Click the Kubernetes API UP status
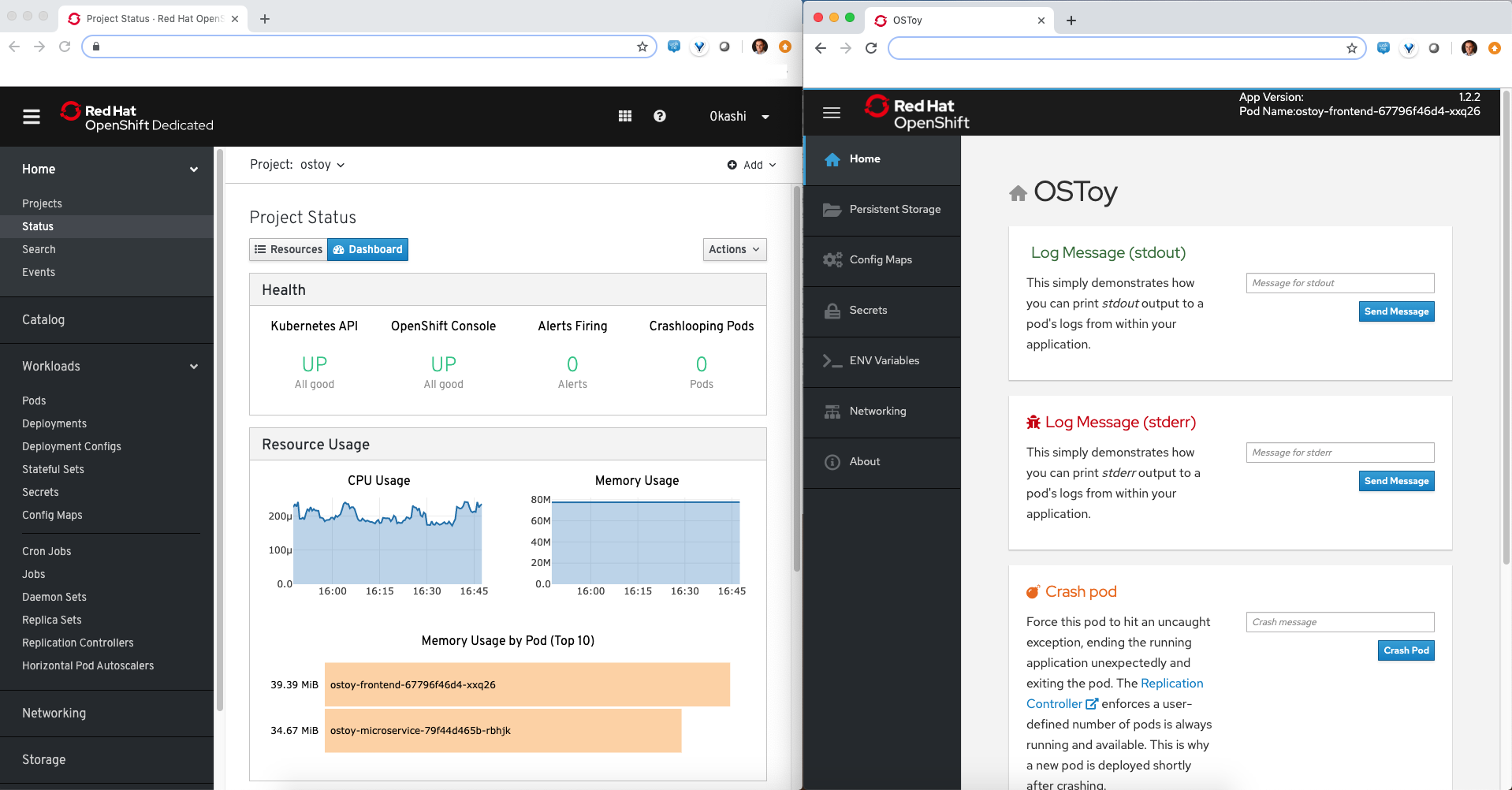The image size is (1512, 790). (315, 364)
